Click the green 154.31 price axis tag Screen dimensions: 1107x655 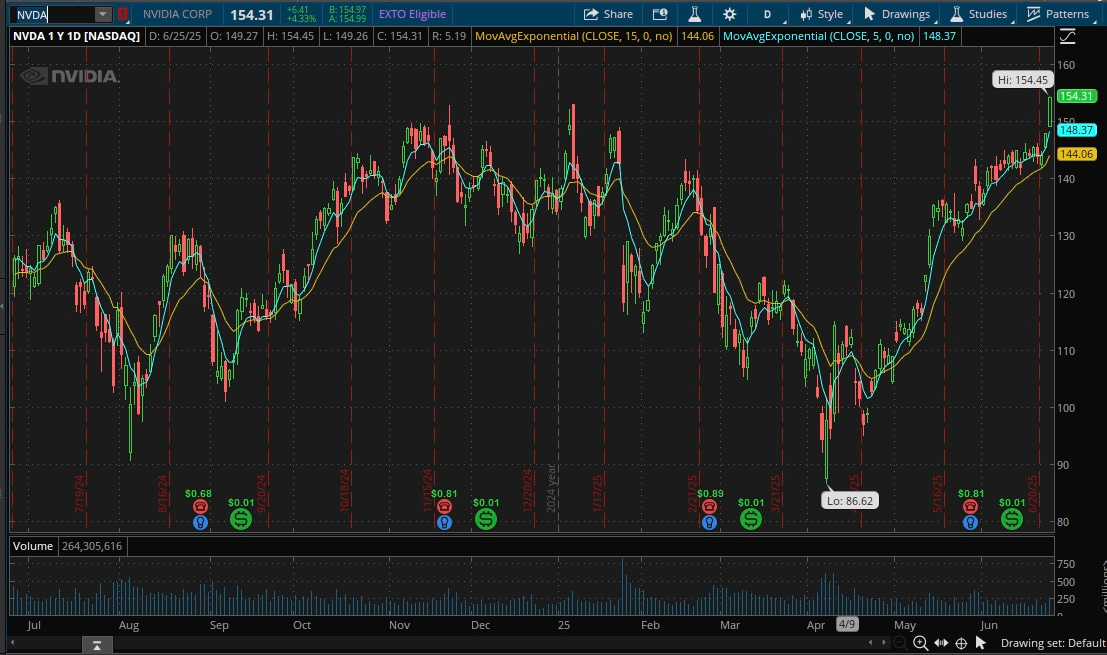point(1076,96)
